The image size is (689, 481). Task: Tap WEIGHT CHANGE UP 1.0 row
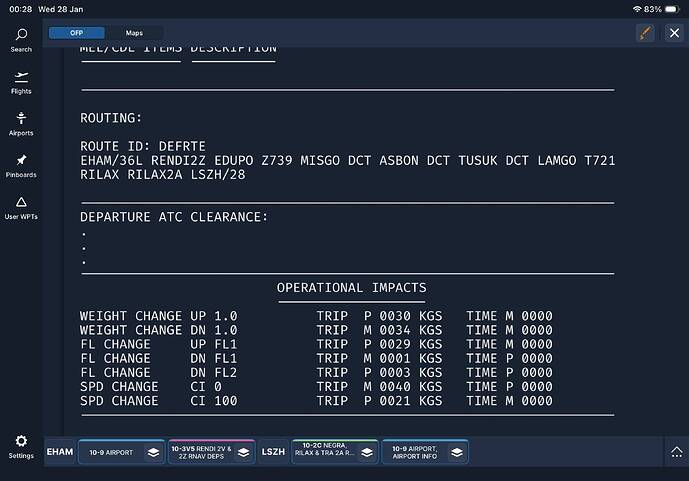coord(316,316)
